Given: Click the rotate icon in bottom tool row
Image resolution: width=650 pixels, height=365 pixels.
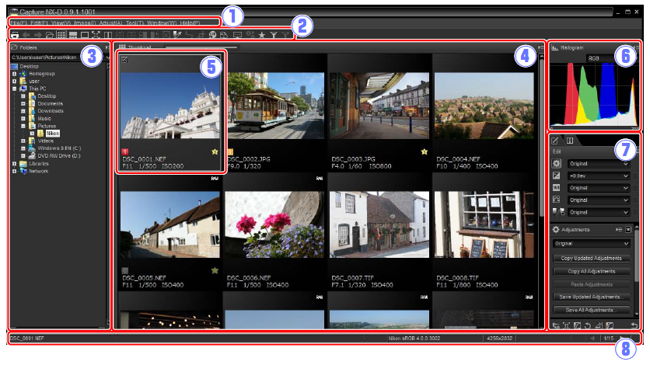Looking at the screenshot, I should coord(587,325).
